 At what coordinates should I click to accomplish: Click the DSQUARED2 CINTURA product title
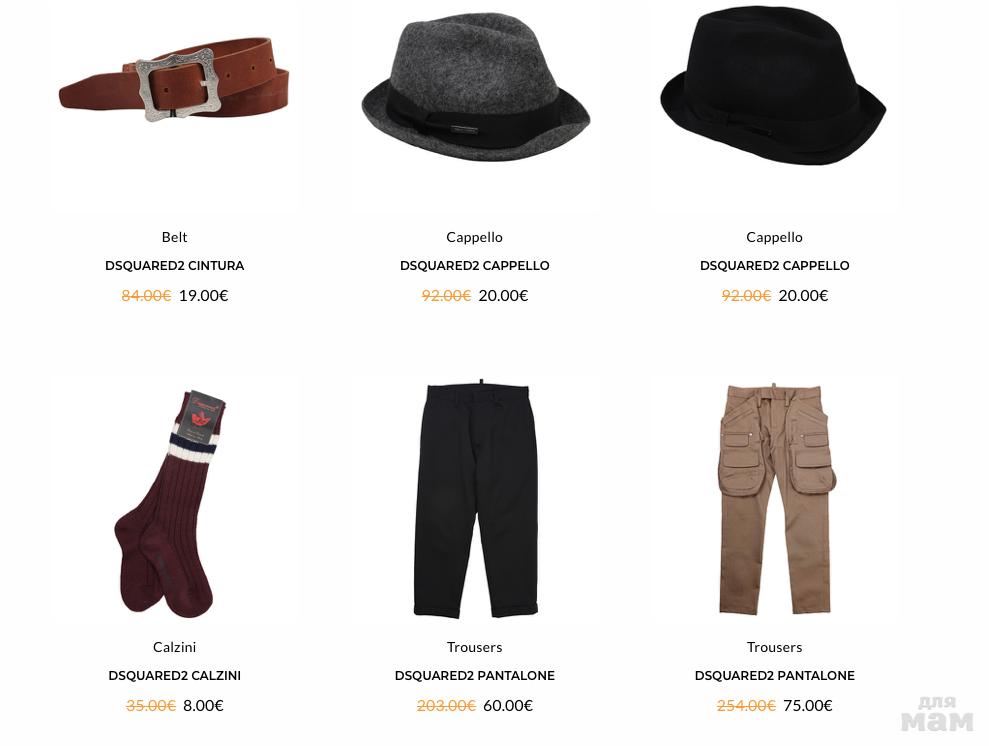[x=175, y=265]
